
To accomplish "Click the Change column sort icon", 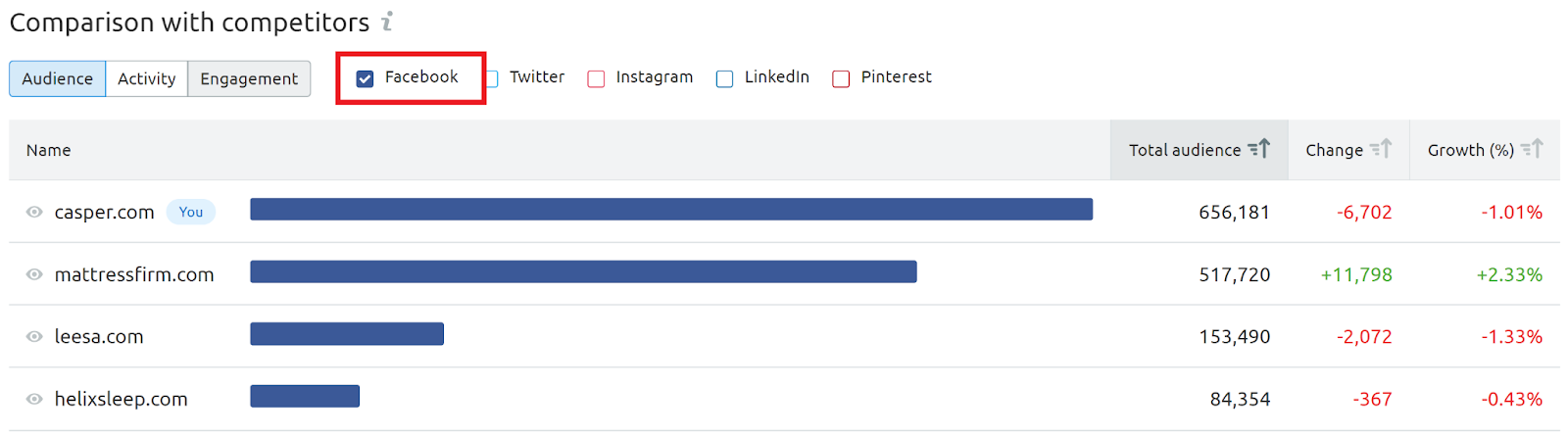I will click(1381, 149).
